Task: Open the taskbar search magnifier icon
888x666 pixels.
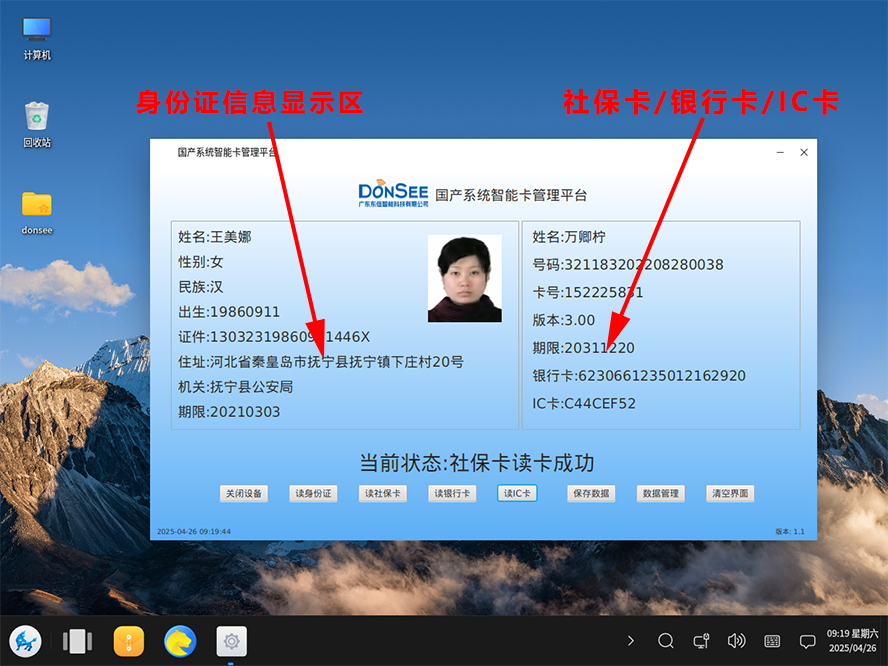Action: 666,641
